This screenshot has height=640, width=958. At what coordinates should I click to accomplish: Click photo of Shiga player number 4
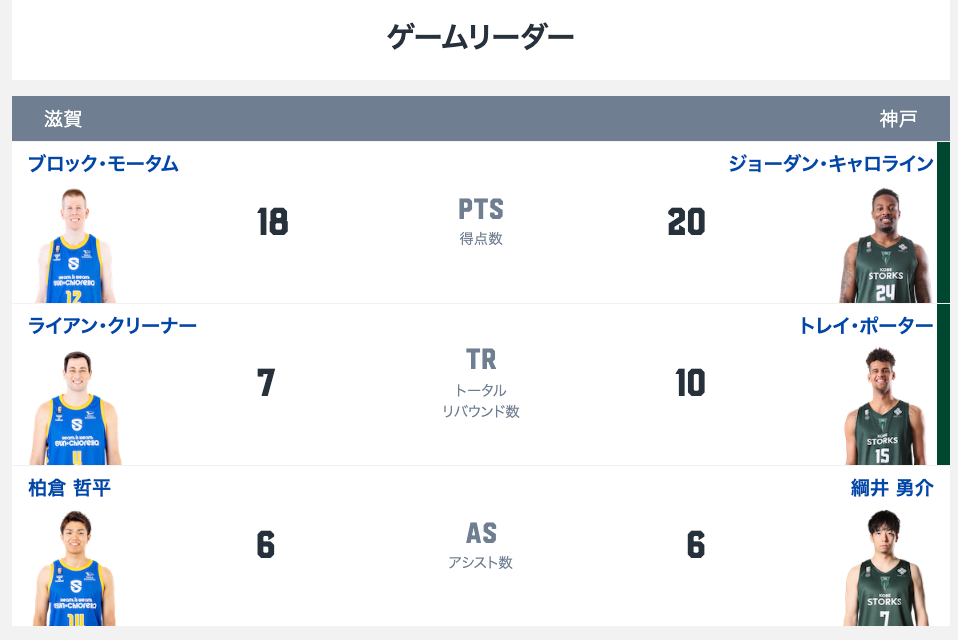point(76,408)
